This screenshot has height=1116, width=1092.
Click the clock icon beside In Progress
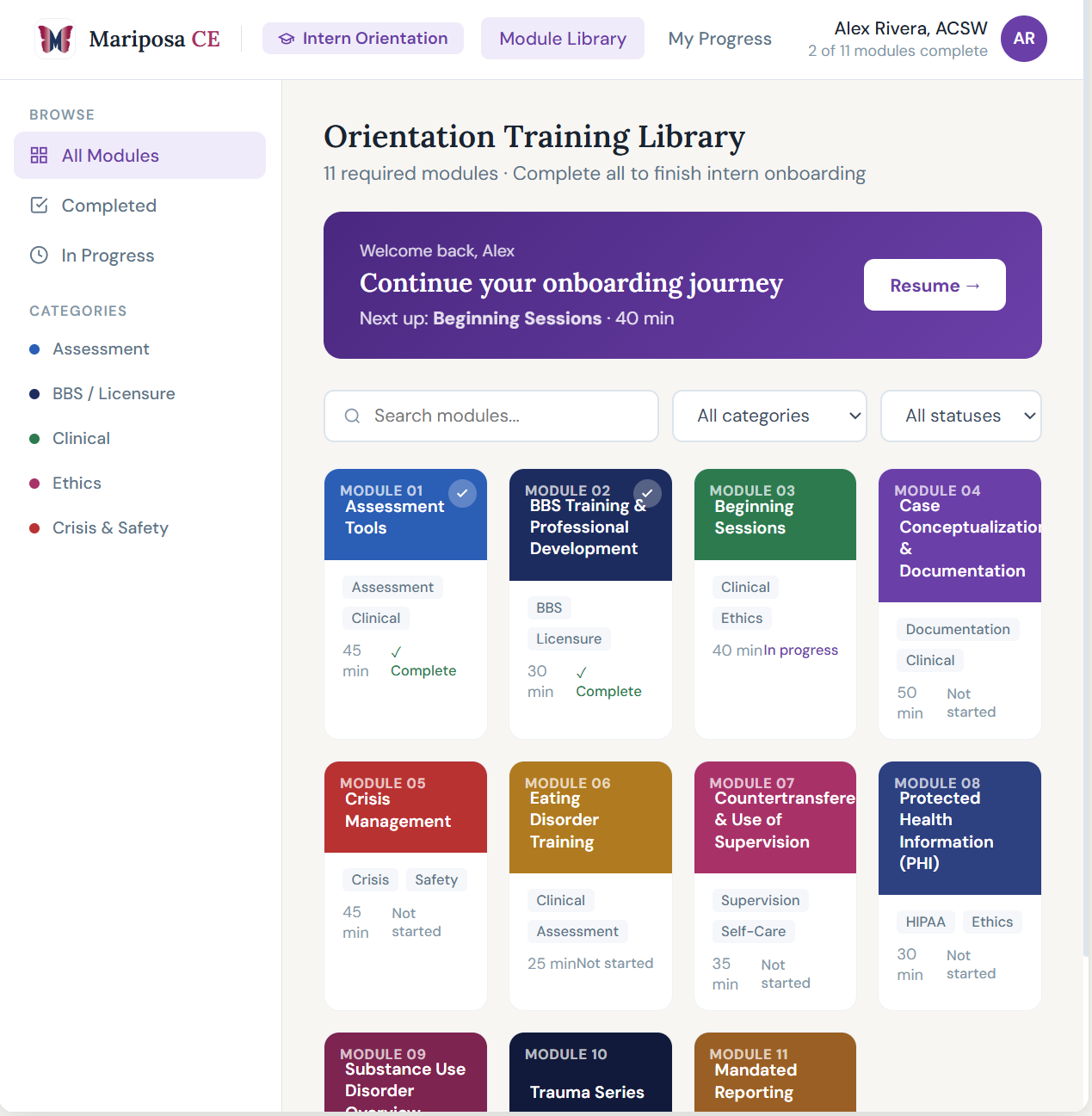(x=39, y=255)
